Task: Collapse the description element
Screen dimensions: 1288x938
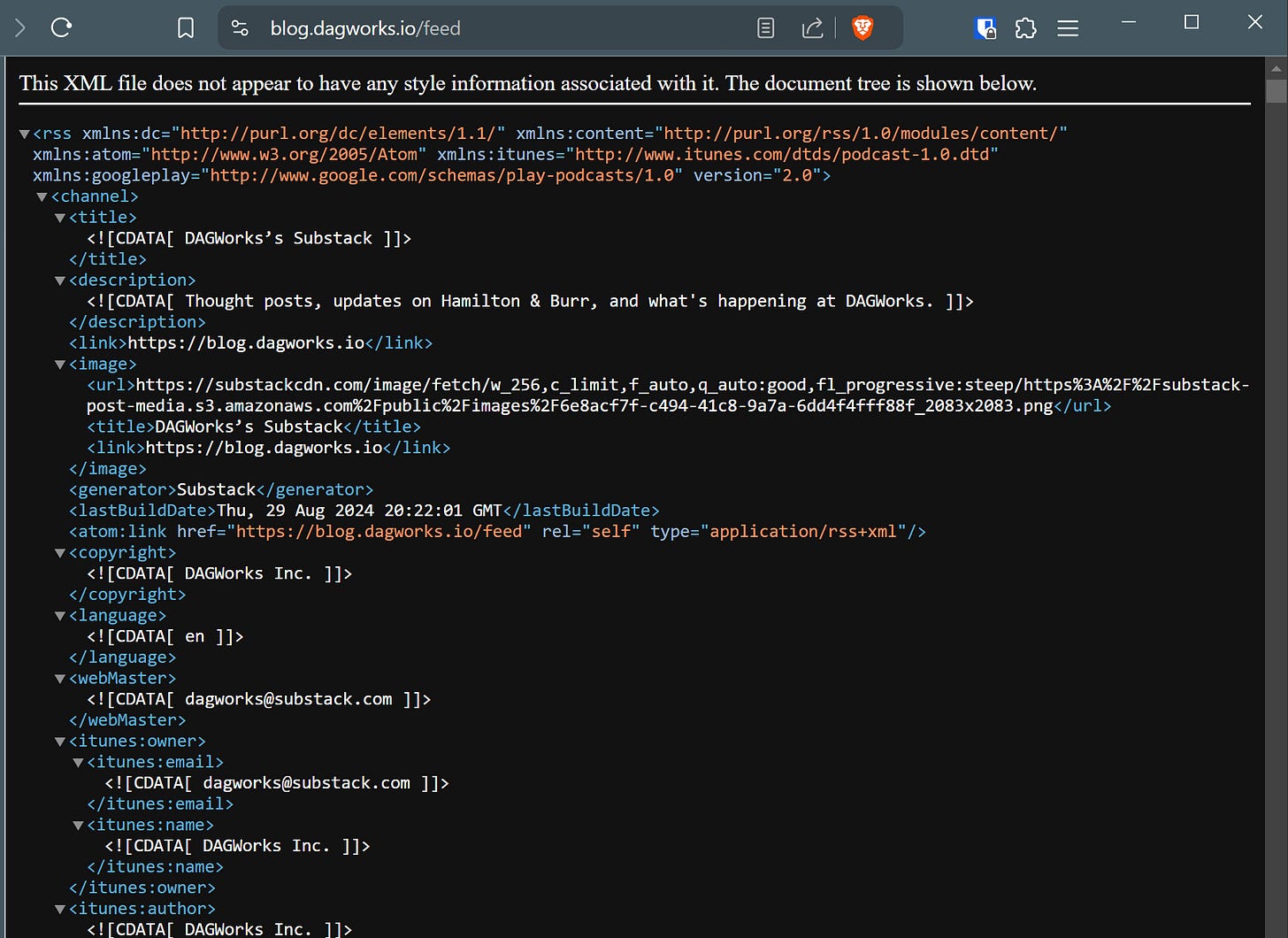Action: pyautogui.click(x=60, y=281)
